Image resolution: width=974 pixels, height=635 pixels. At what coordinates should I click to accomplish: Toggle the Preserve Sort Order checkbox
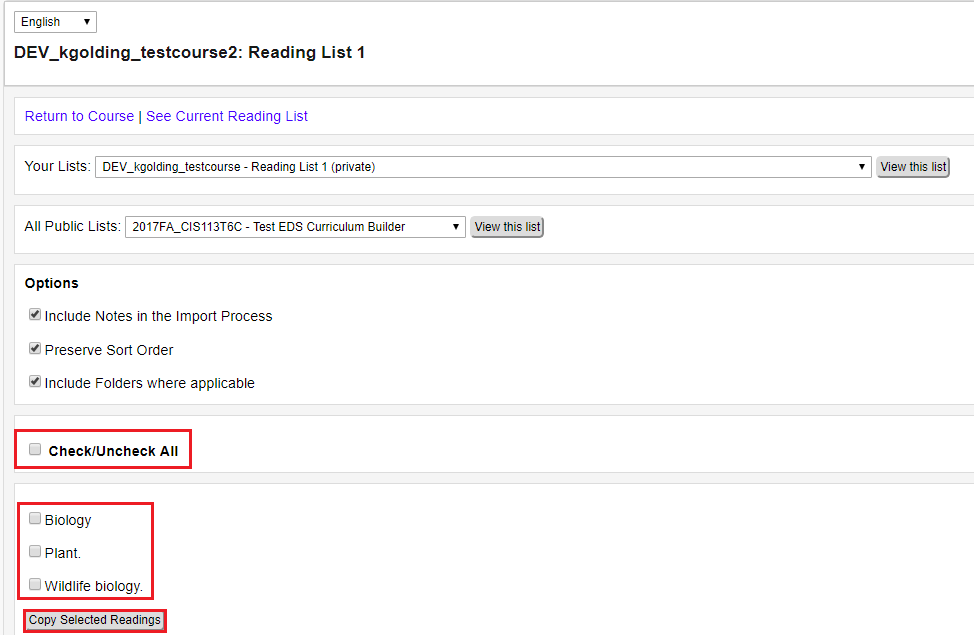35,349
